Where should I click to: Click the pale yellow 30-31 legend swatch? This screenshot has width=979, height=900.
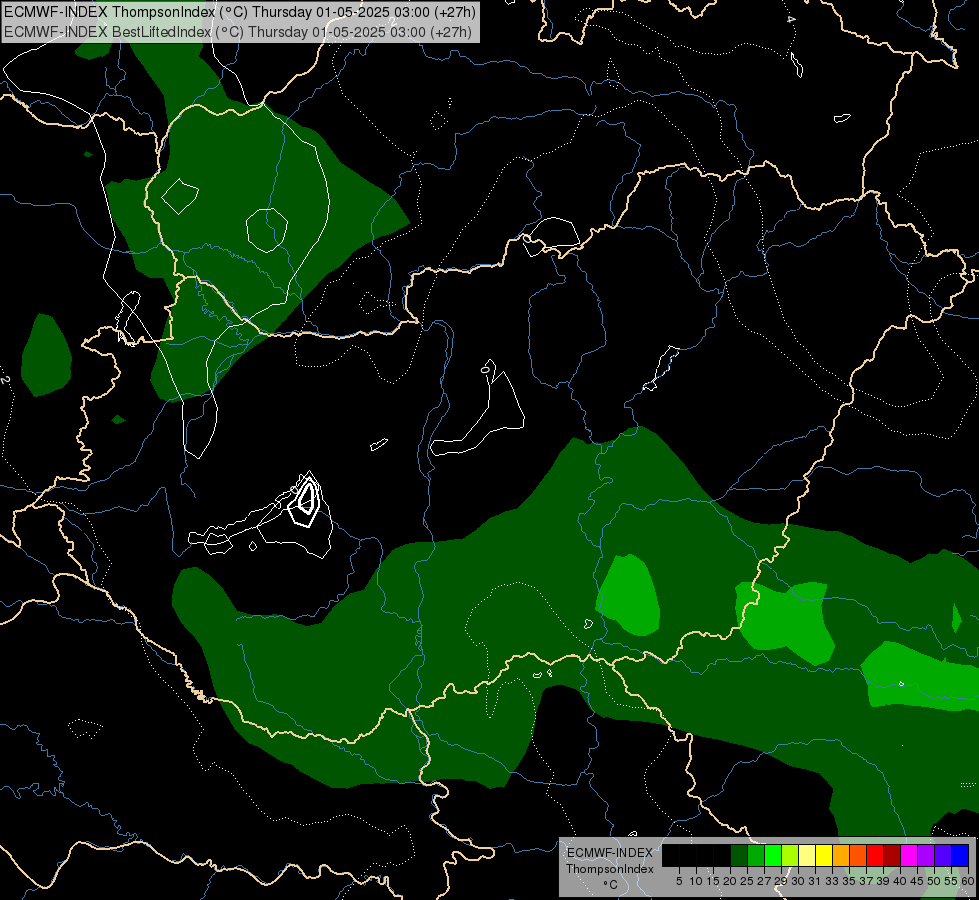tap(807, 855)
